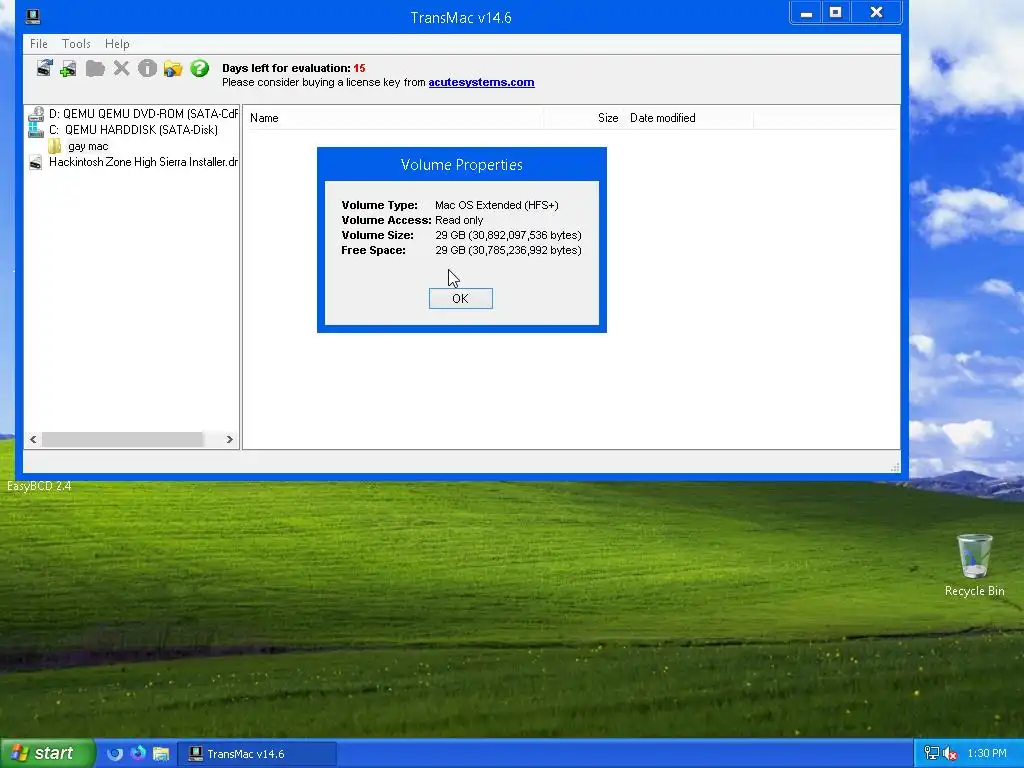This screenshot has width=1024, height=768.
Task: Click the Hackintosh disk image icon
Action: click(x=36, y=163)
